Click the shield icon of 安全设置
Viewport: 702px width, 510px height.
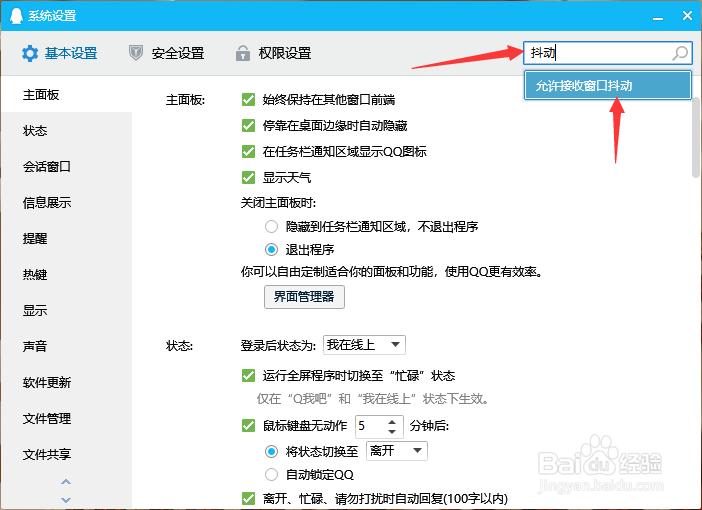(x=136, y=53)
